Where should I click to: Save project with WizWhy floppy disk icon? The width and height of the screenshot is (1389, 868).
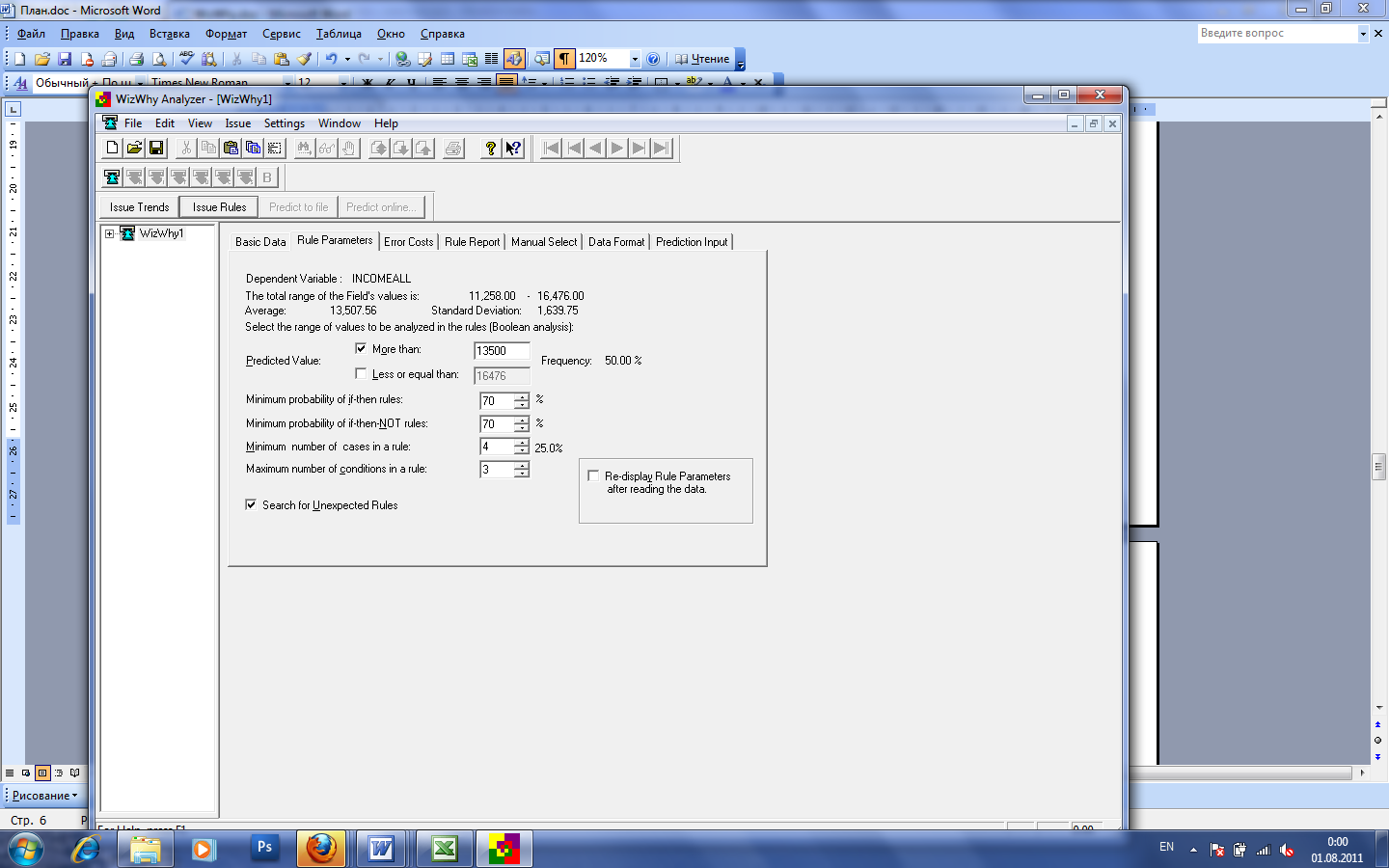(x=156, y=148)
